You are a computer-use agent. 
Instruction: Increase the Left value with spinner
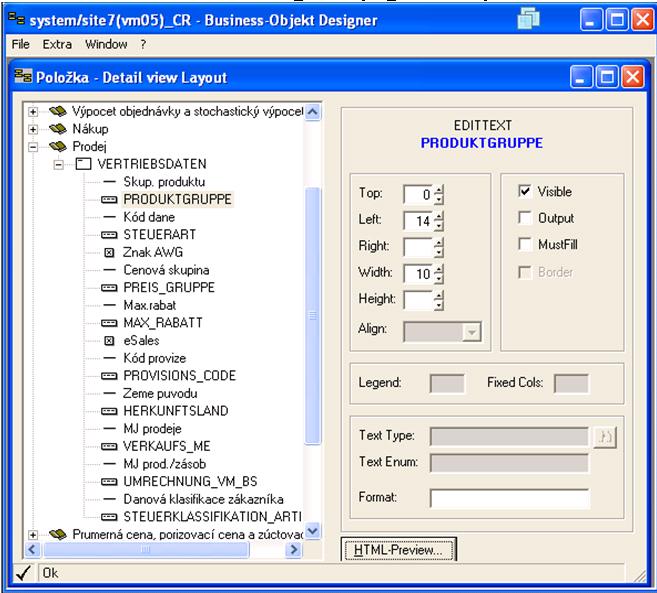click(438, 217)
